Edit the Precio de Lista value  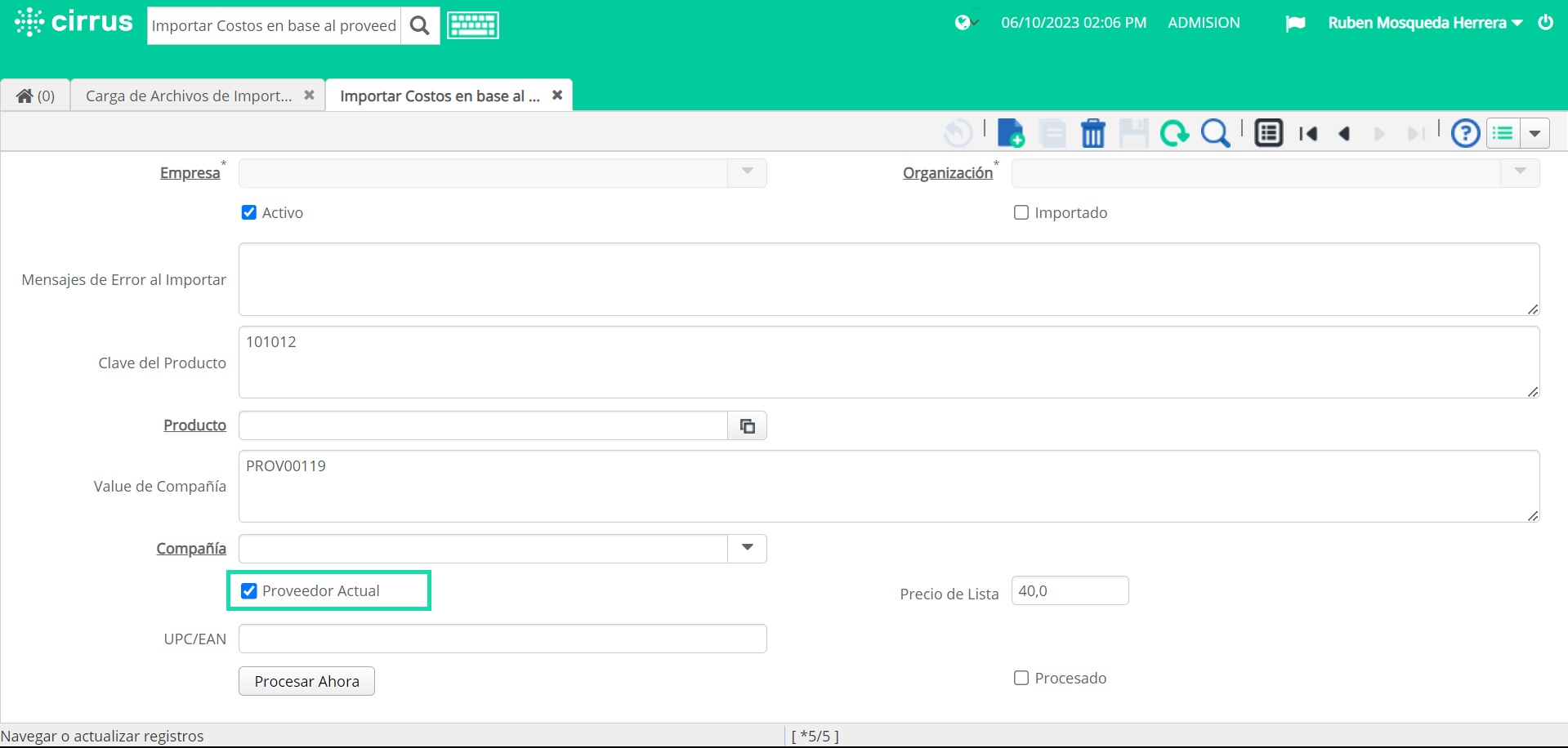click(x=1069, y=590)
